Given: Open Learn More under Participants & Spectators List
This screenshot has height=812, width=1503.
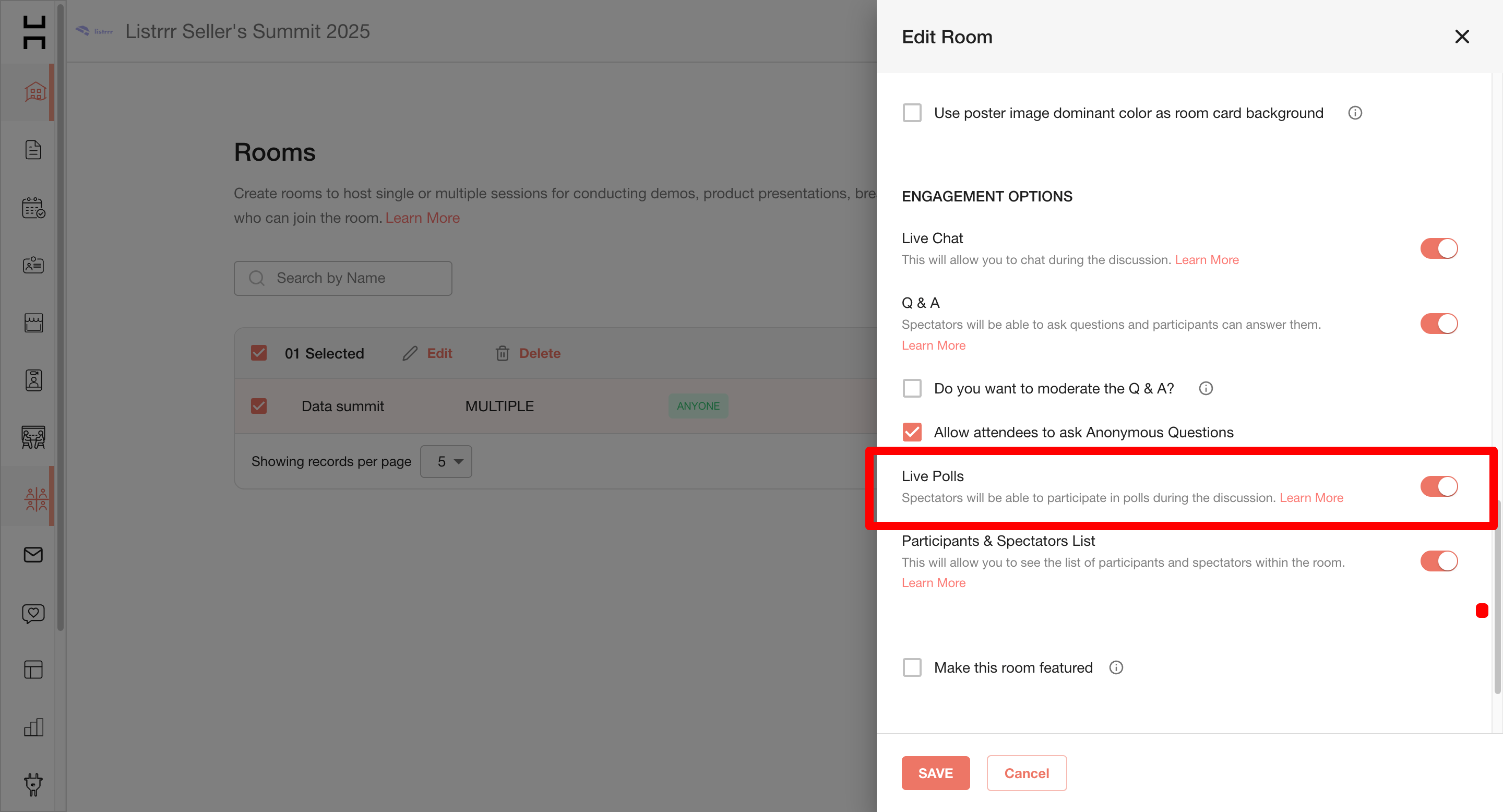Looking at the screenshot, I should pyautogui.click(x=934, y=583).
